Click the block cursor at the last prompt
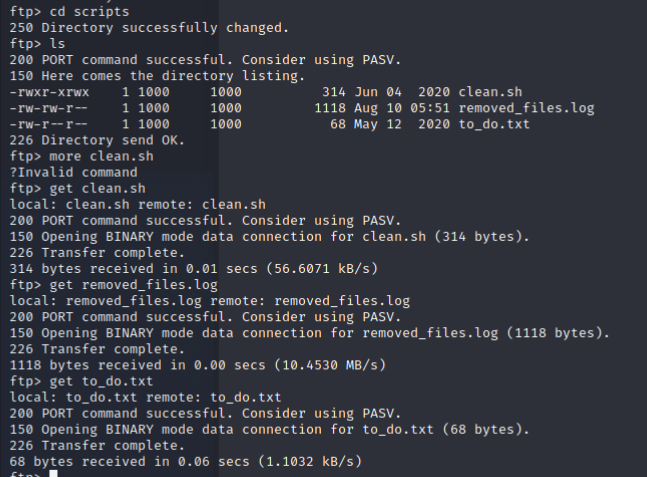The image size is (647, 477). (x=52, y=473)
